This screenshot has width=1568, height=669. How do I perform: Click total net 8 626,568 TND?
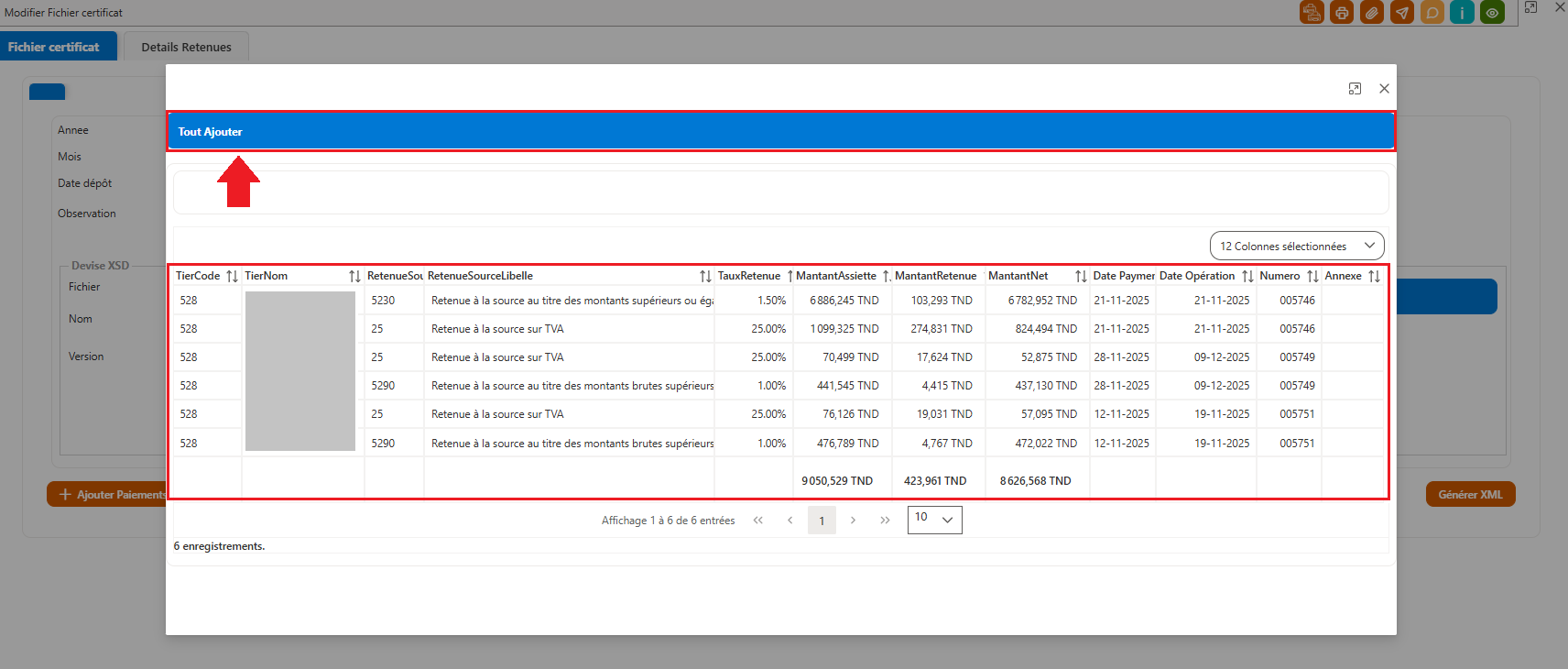(x=1035, y=481)
